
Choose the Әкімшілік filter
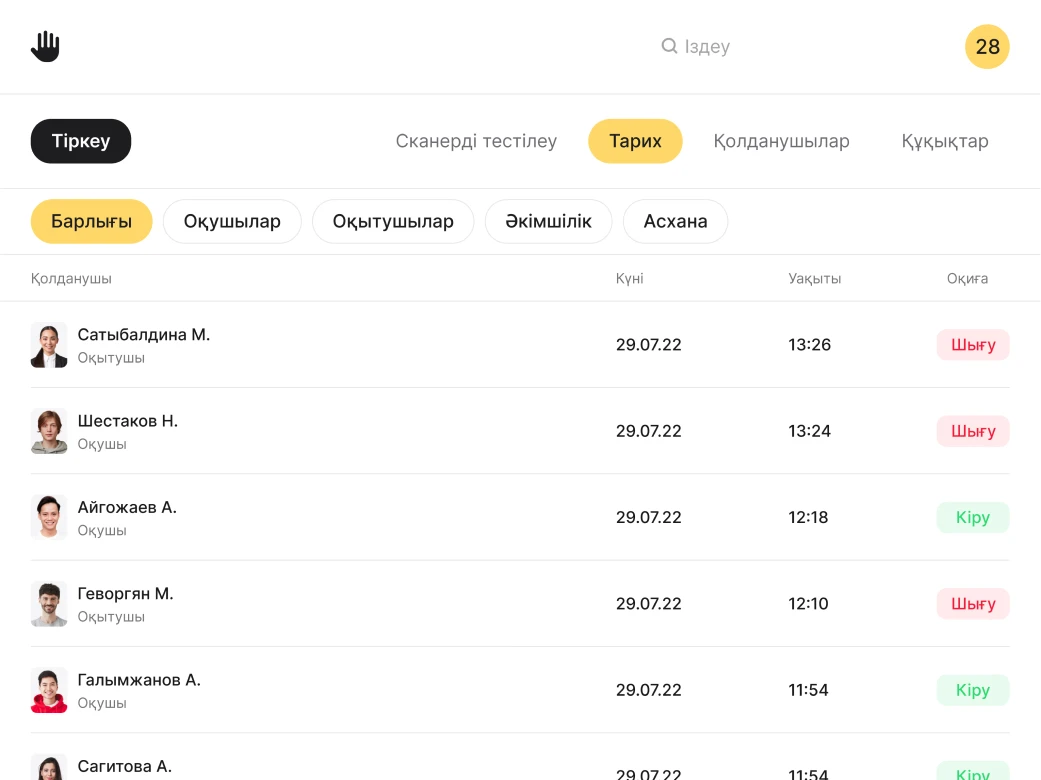548,221
